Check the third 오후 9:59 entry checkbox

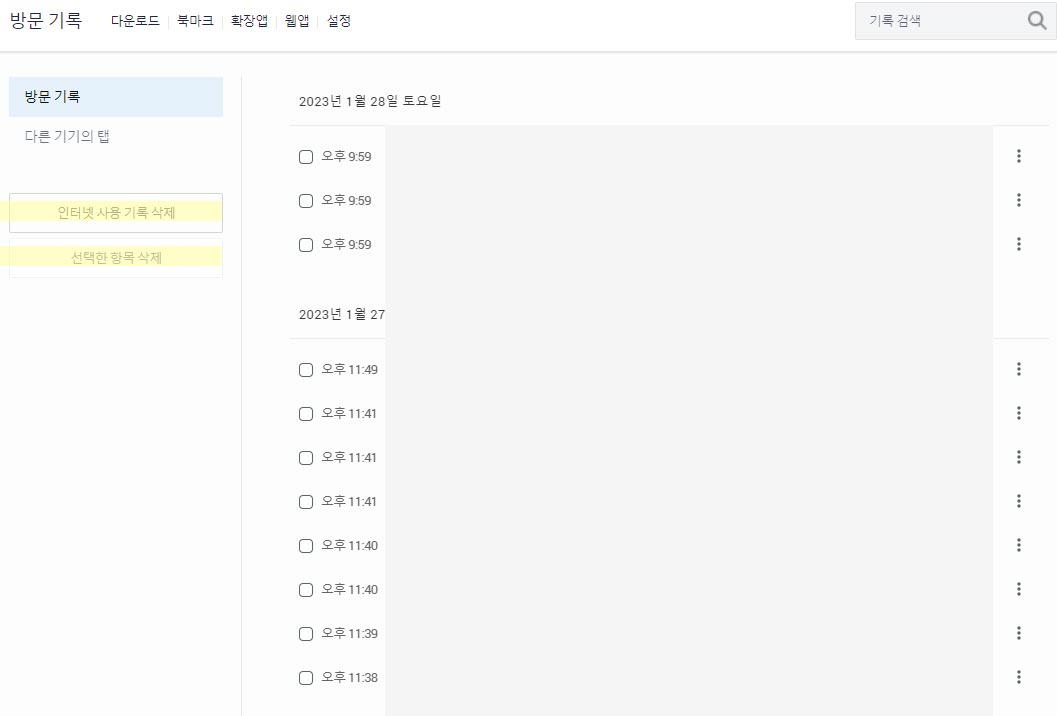(x=306, y=245)
